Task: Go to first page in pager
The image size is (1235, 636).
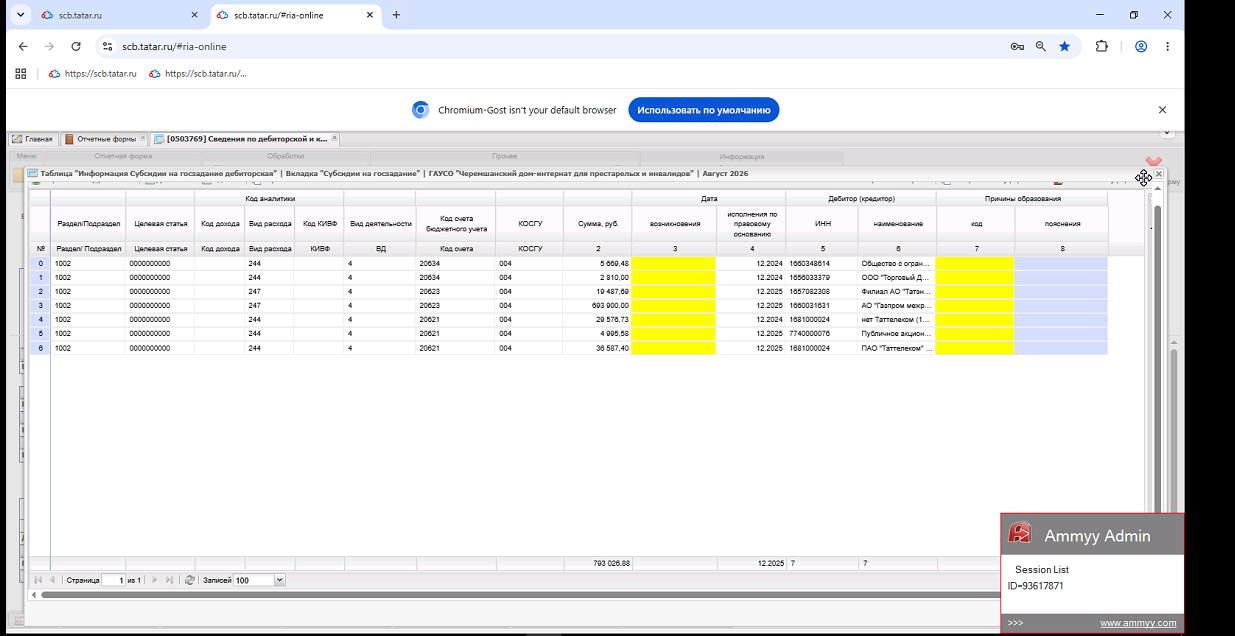Action: click(x=39, y=580)
